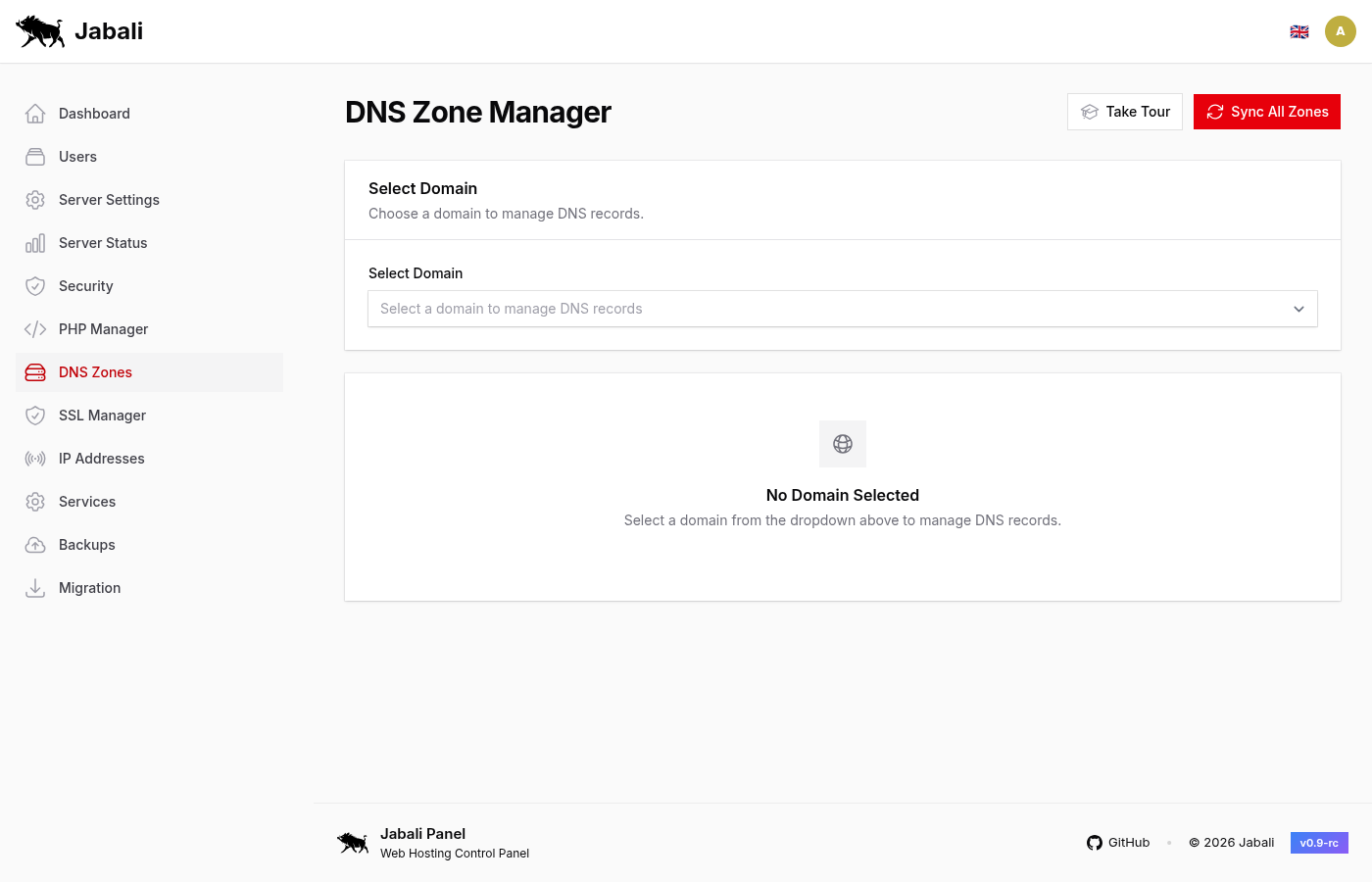Select the Users section icon
The image size is (1372, 882).
(35, 157)
